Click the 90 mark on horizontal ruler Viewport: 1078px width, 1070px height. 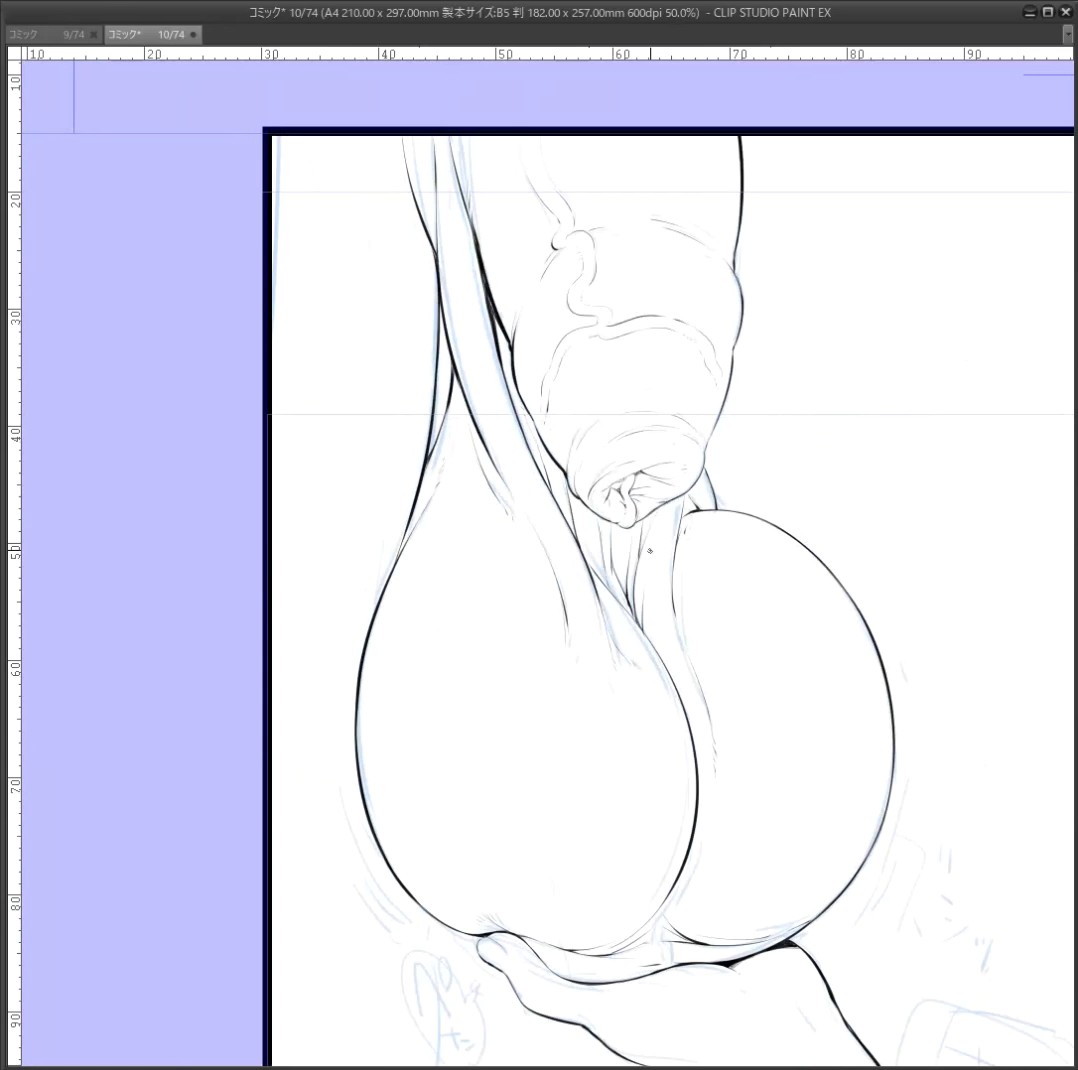coord(973,54)
